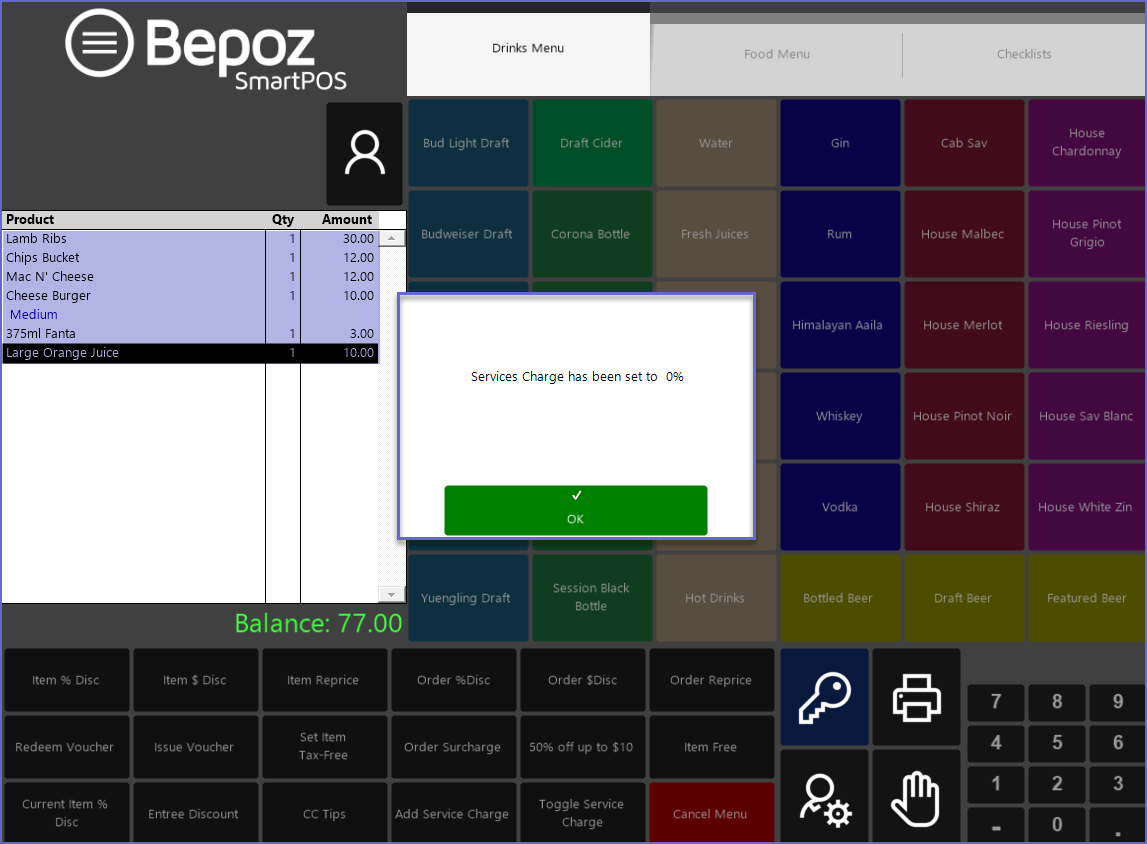The image size is (1147, 844).
Task: Select the Drinks Menu tab
Action: point(528,49)
